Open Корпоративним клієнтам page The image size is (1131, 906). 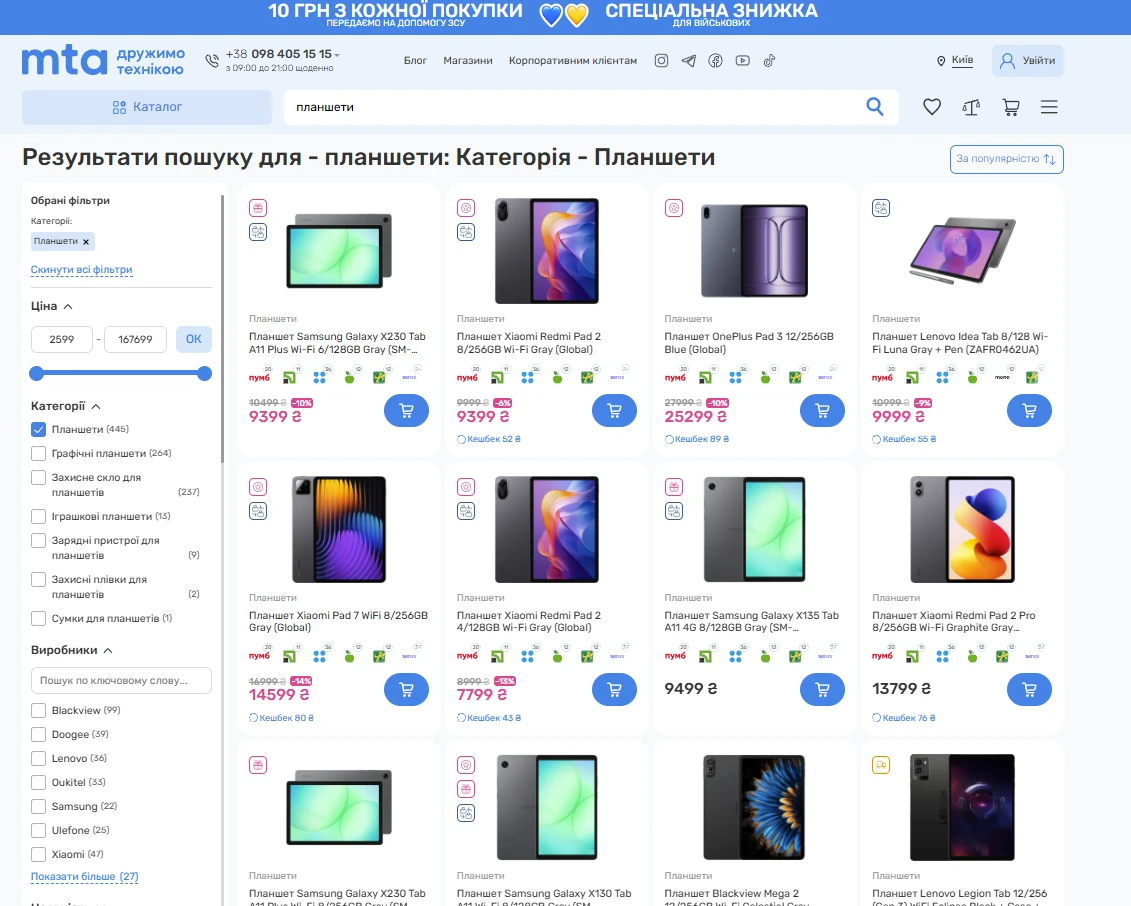pyautogui.click(x=573, y=61)
